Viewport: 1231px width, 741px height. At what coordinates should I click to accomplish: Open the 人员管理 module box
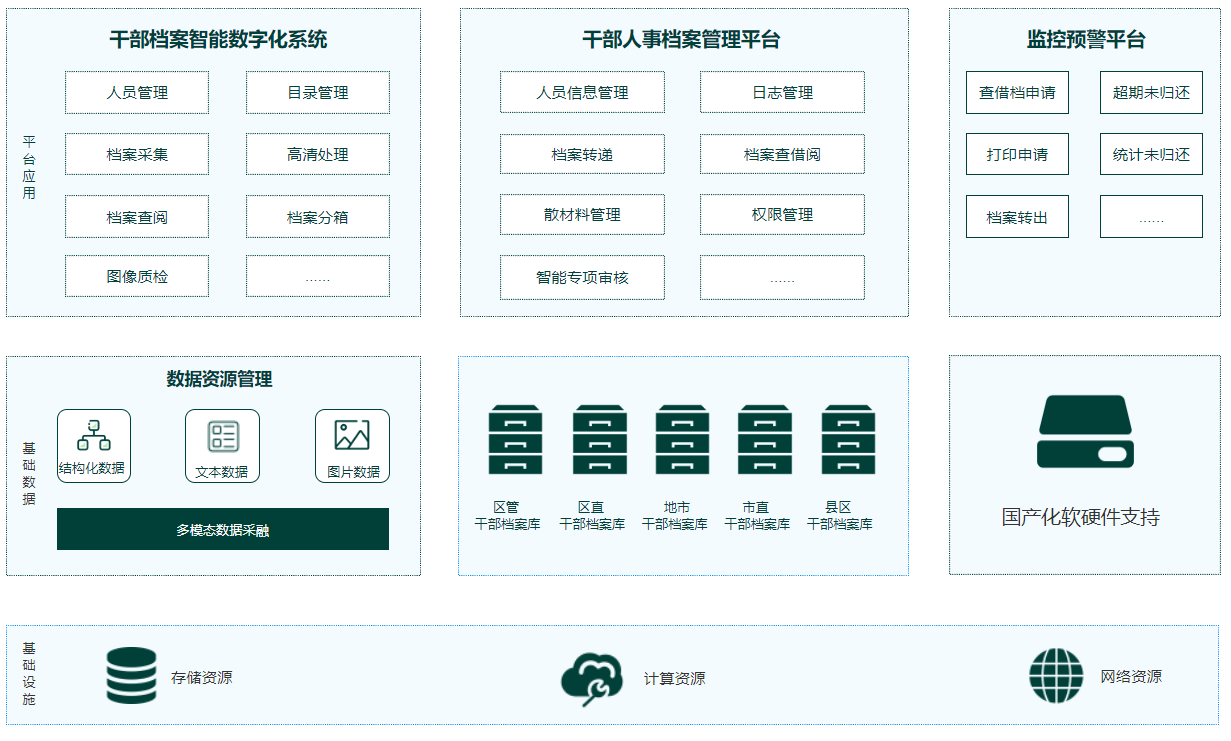(137, 93)
